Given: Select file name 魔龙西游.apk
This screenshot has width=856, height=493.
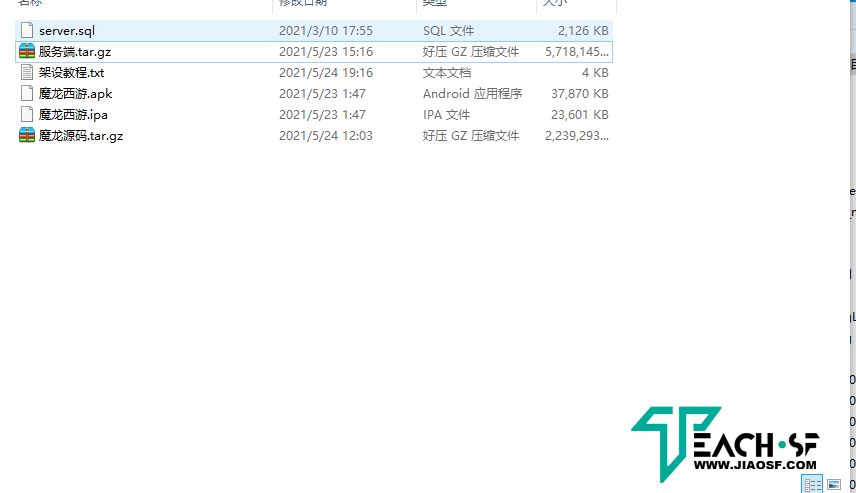Looking at the screenshot, I should coord(75,94).
